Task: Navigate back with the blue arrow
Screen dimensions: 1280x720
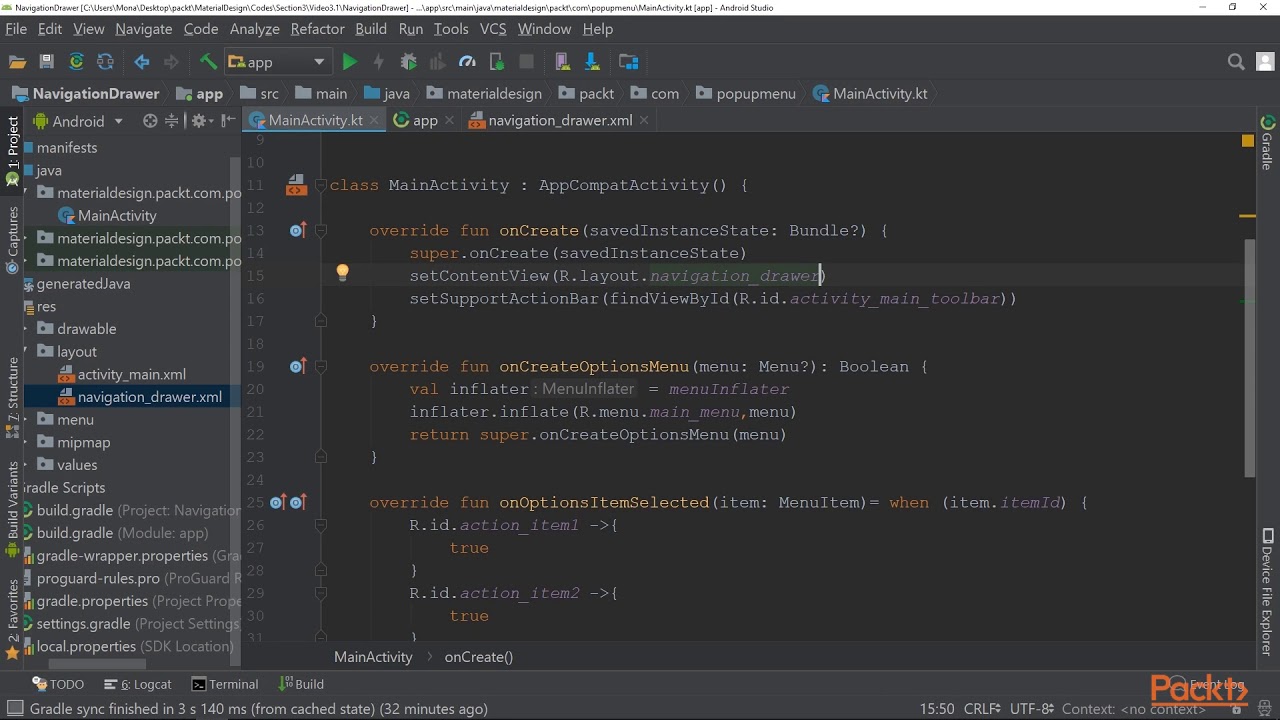Action: point(142,62)
